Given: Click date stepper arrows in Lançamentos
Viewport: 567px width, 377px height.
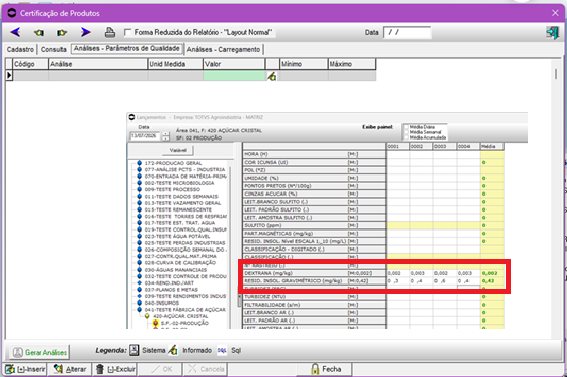Looking at the screenshot, I should pos(166,136).
